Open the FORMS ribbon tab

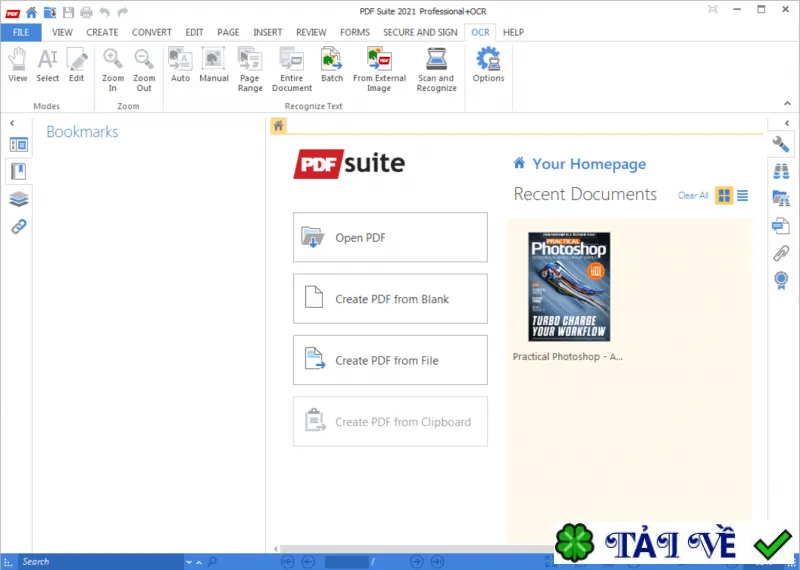(355, 32)
